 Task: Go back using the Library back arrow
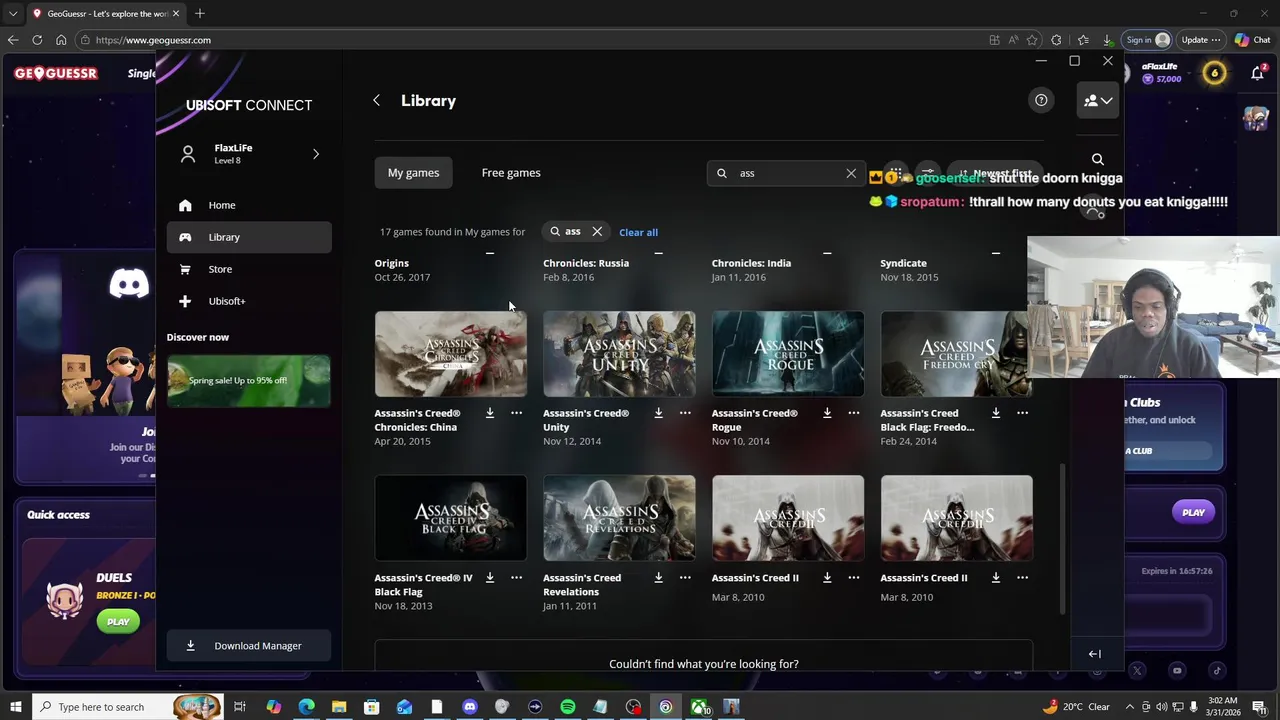coord(376,101)
